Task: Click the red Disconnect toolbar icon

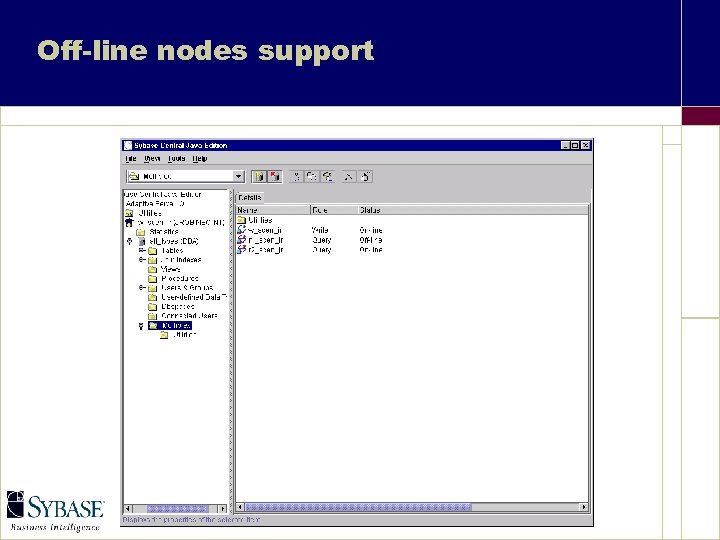Action: pyautogui.click(x=275, y=177)
